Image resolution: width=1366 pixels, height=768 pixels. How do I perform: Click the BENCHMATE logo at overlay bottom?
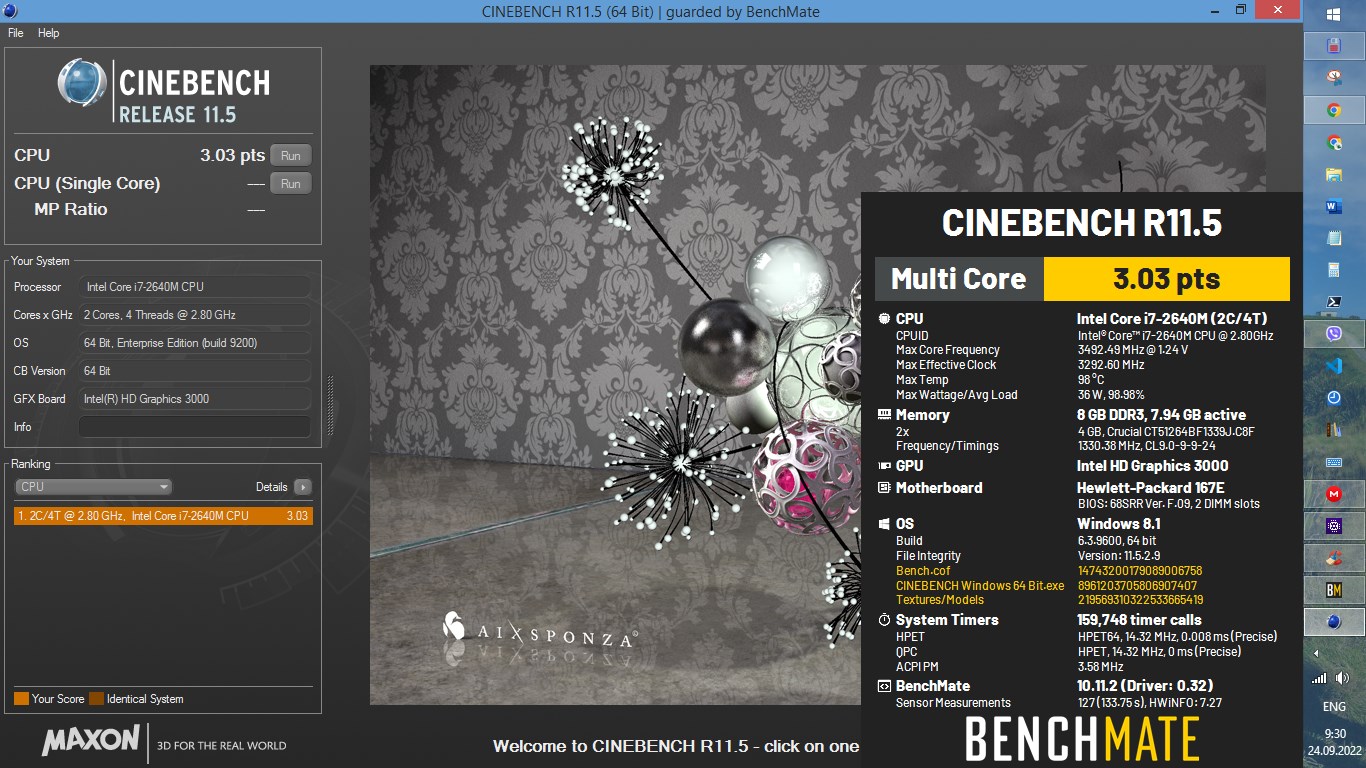[1081, 740]
